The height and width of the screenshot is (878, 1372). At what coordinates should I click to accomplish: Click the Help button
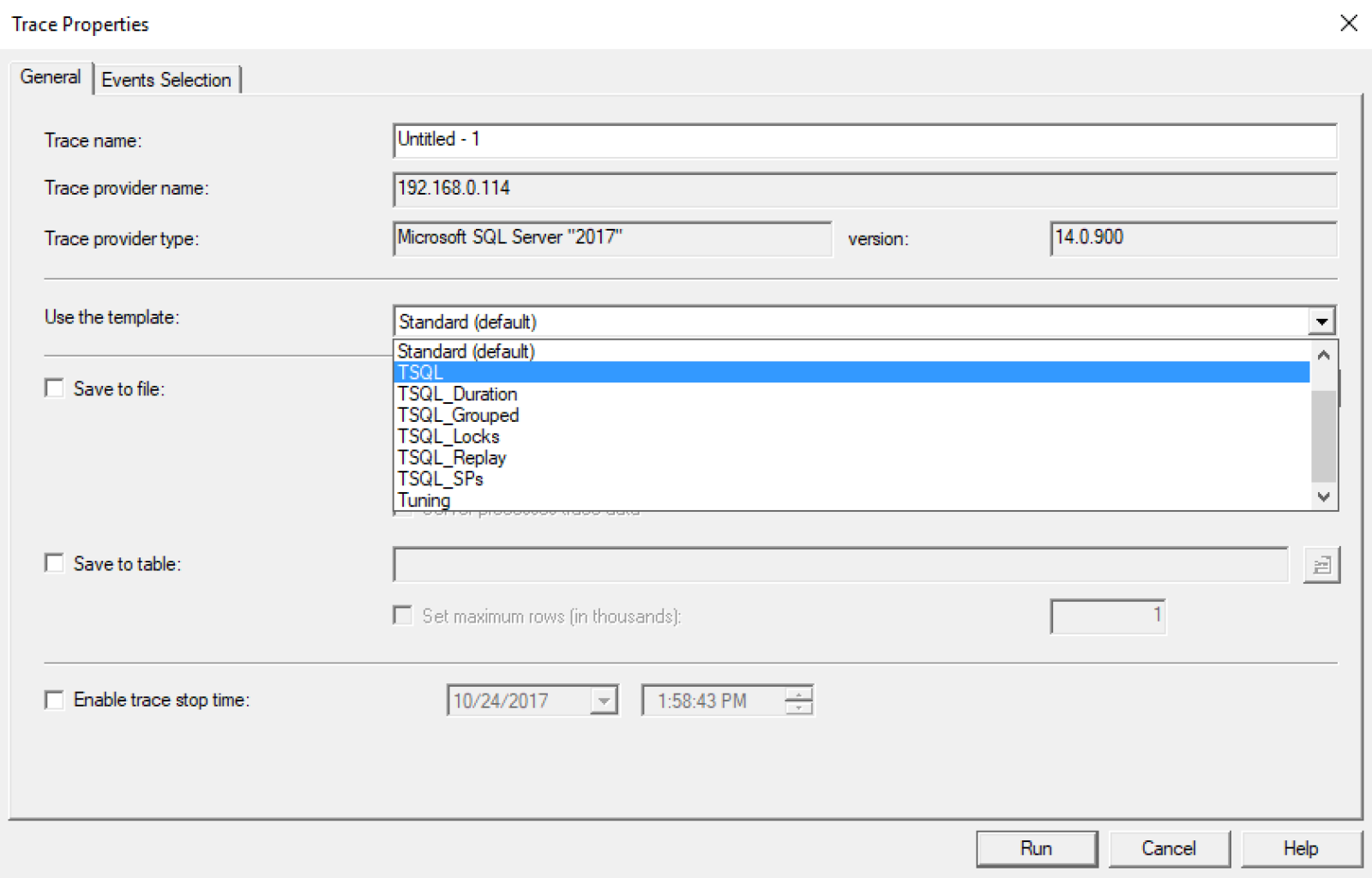point(1302,848)
